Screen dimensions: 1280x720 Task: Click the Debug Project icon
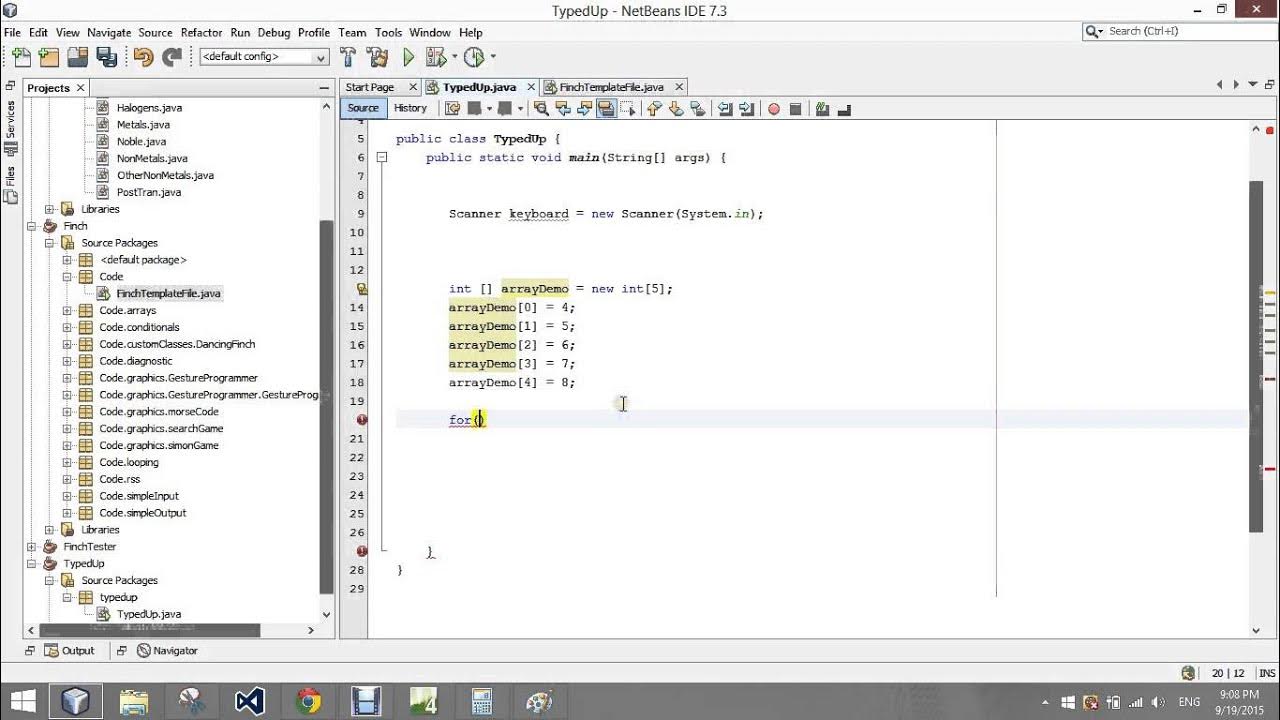pyautogui.click(x=437, y=57)
